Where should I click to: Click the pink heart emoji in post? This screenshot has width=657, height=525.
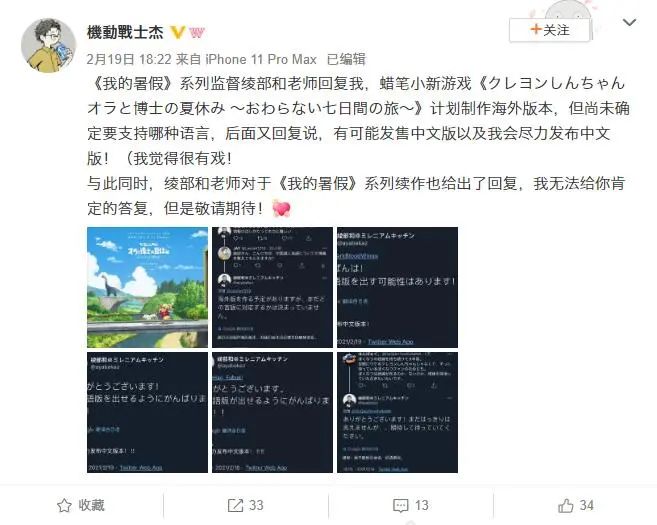pyautogui.click(x=281, y=209)
